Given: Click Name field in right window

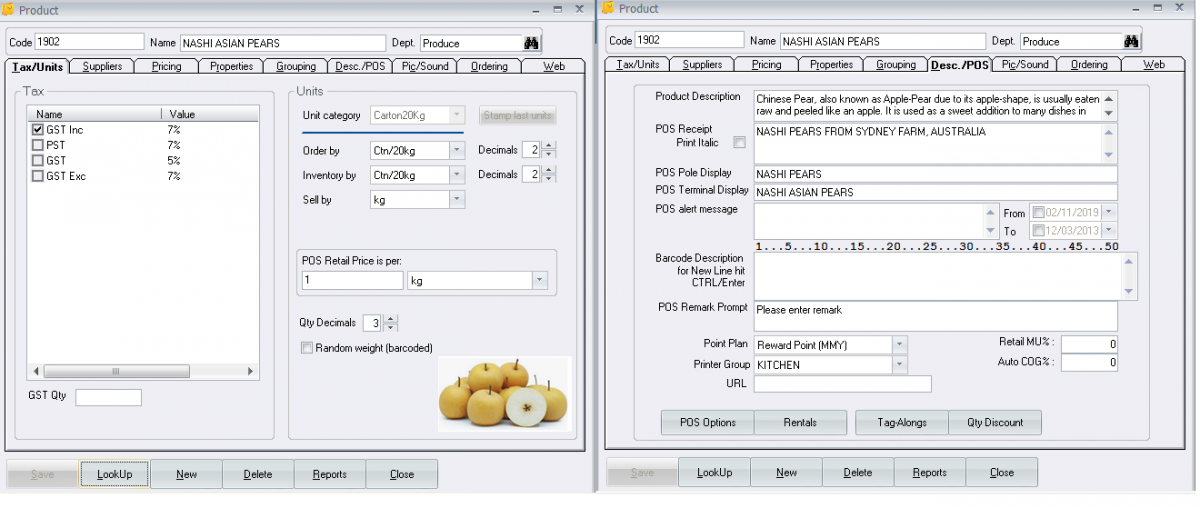Looking at the screenshot, I should click(x=882, y=41).
